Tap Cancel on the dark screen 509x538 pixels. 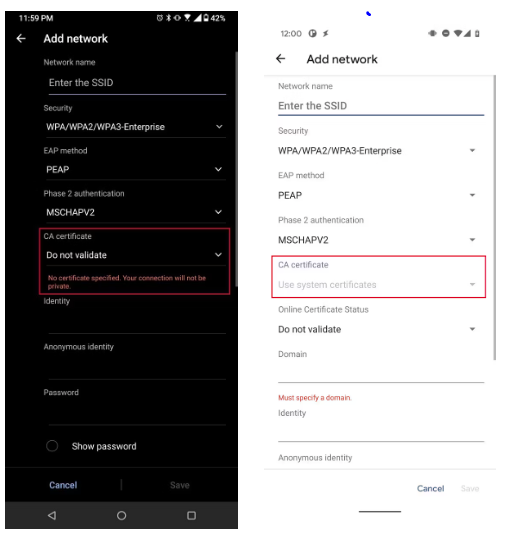(63, 485)
